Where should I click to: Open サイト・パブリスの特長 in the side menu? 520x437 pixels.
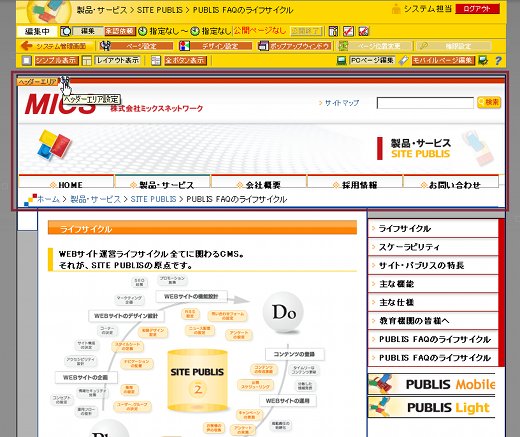coord(433,265)
